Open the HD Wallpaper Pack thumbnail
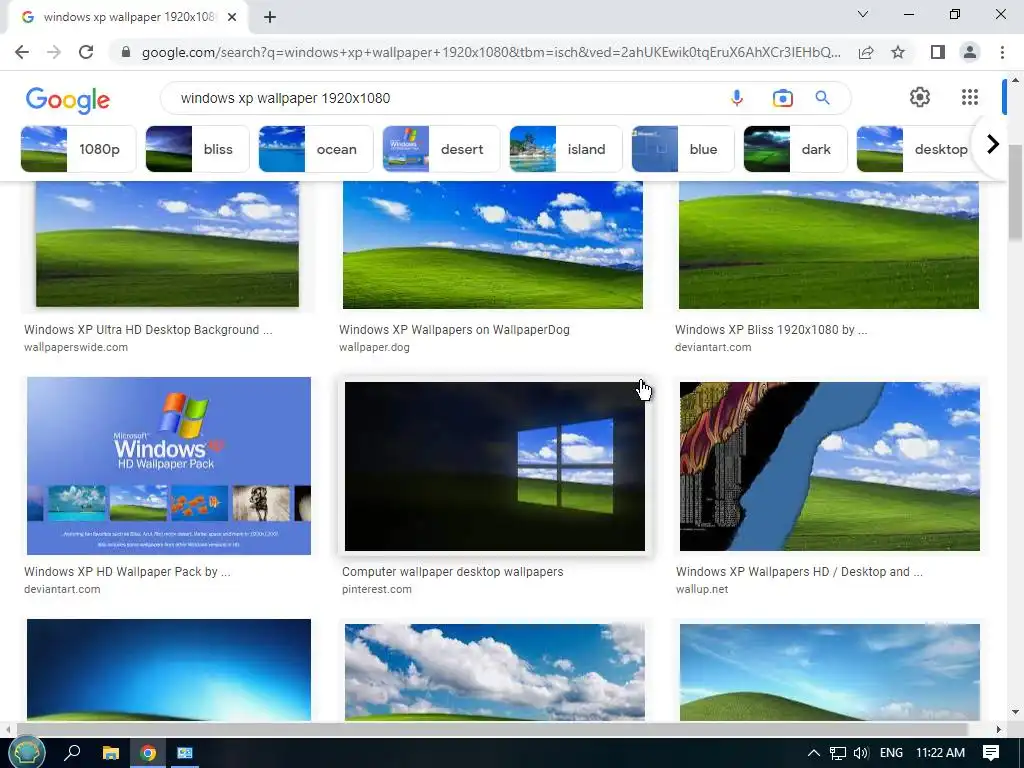 click(x=169, y=466)
